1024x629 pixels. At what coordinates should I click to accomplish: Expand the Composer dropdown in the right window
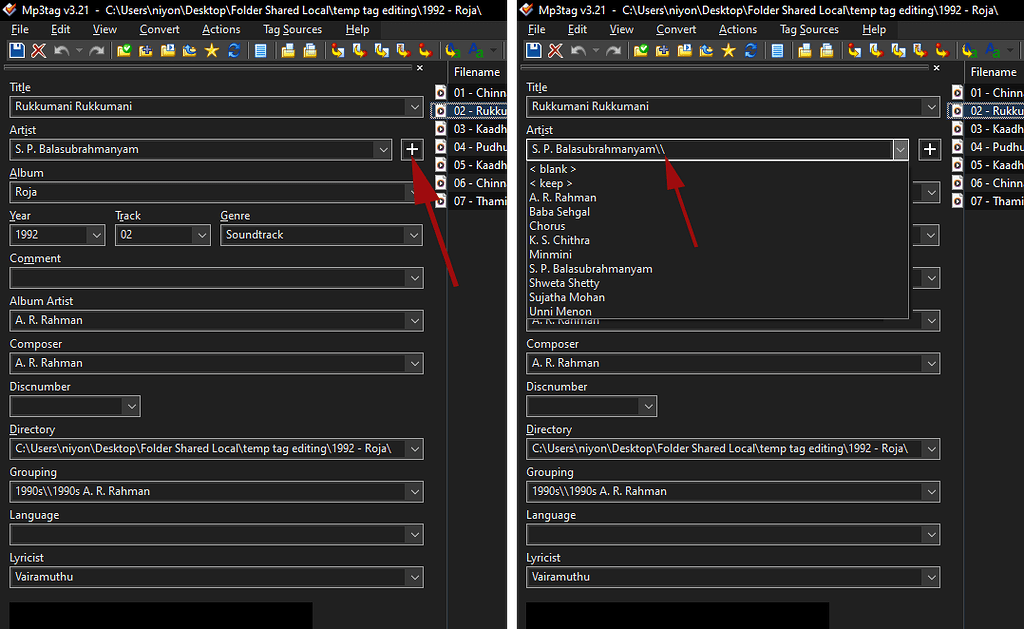click(931, 363)
